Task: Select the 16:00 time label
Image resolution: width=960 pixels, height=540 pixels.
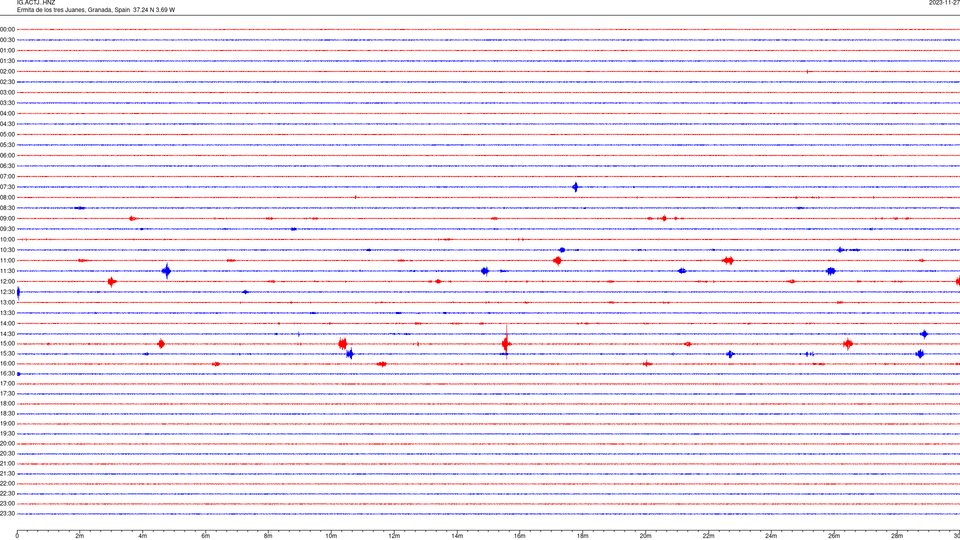Action: point(7,363)
